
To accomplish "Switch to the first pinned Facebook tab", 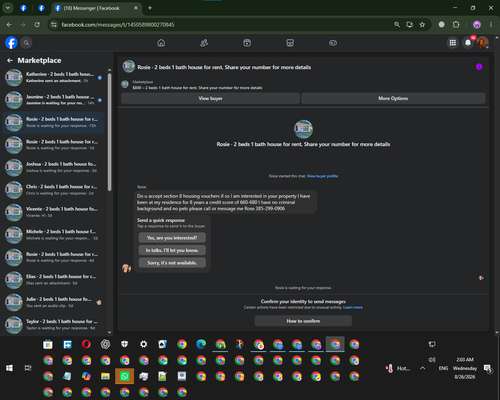I will coord(23,8).
